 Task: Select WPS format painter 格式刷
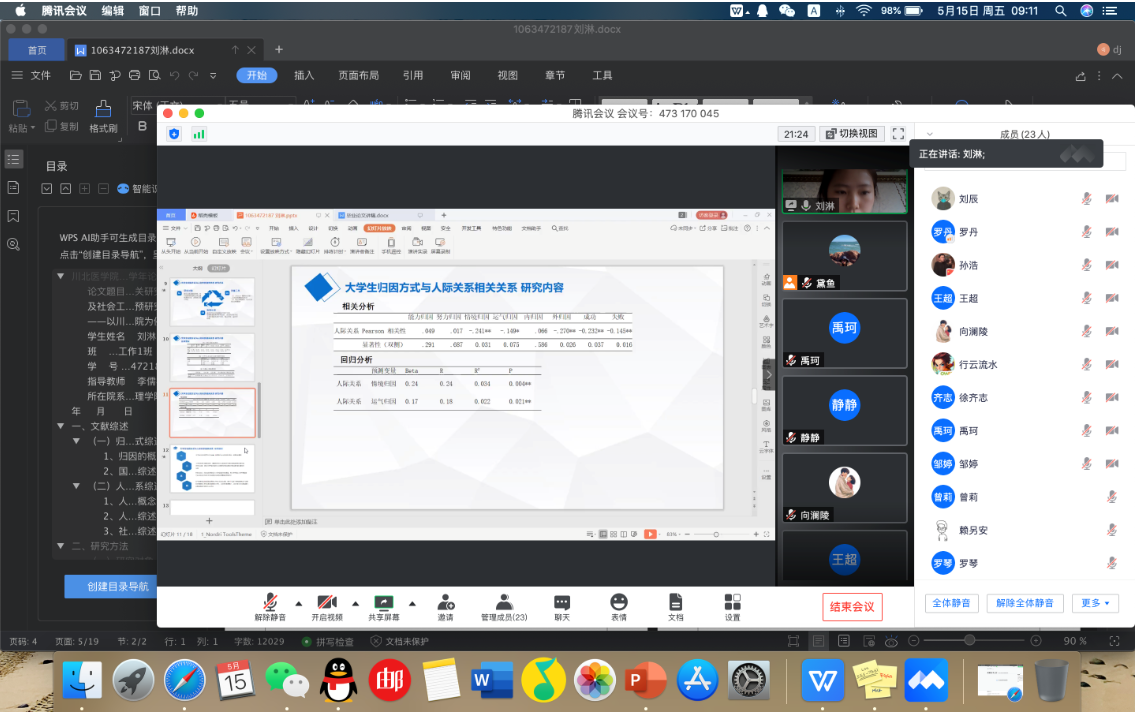[103, 116]
